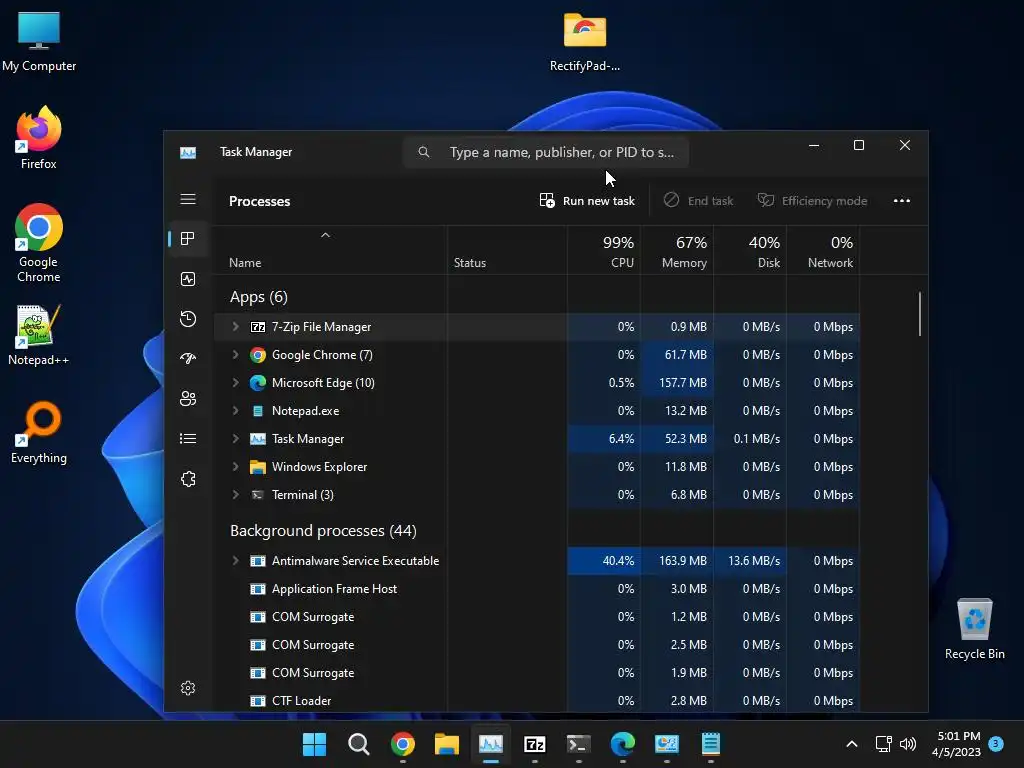Sort processes by Network column
This screenshot has height=768, width=1024.
point(824,251)
